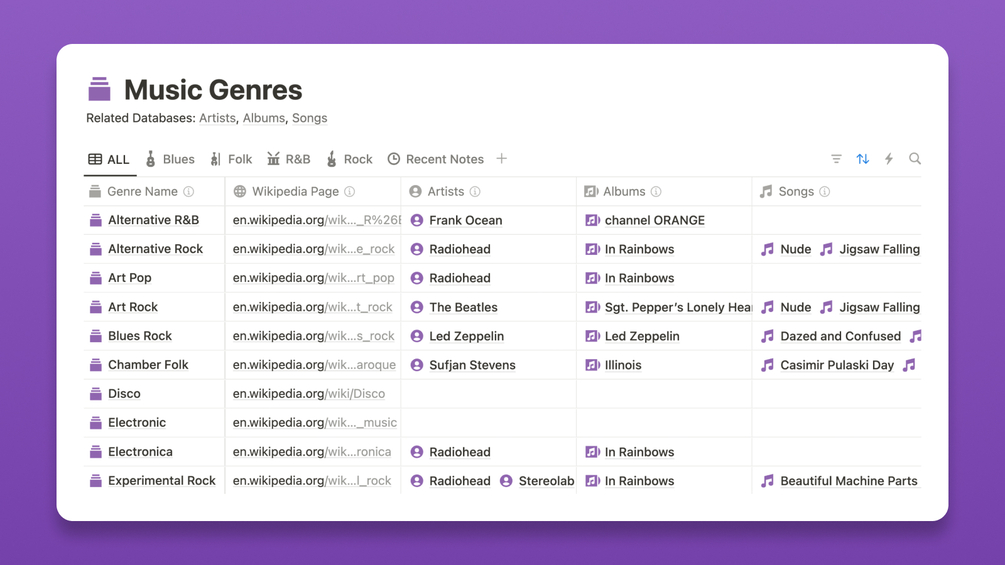Screen dimensions: 1005x565
Task: Click info icon beside Wikipedia Page
Action: [x=349, y=192]
